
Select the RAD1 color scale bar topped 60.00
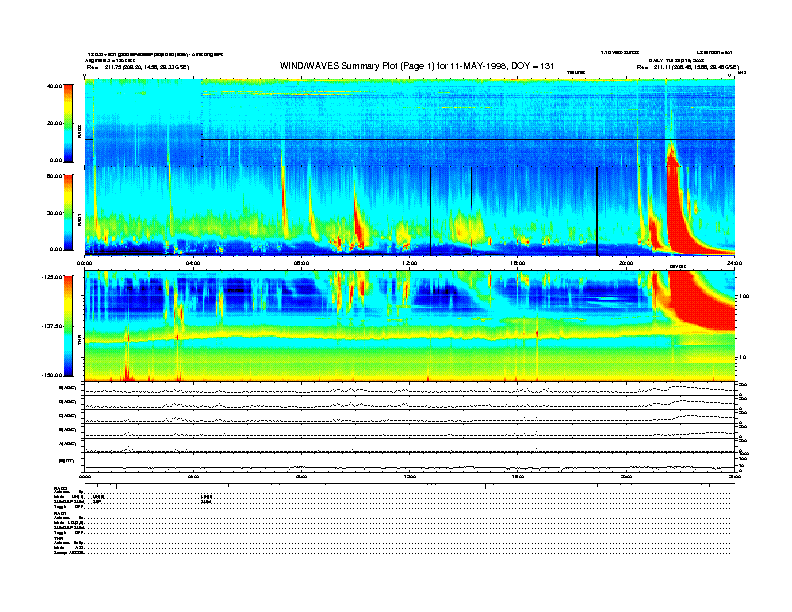(x=68, y=213)
